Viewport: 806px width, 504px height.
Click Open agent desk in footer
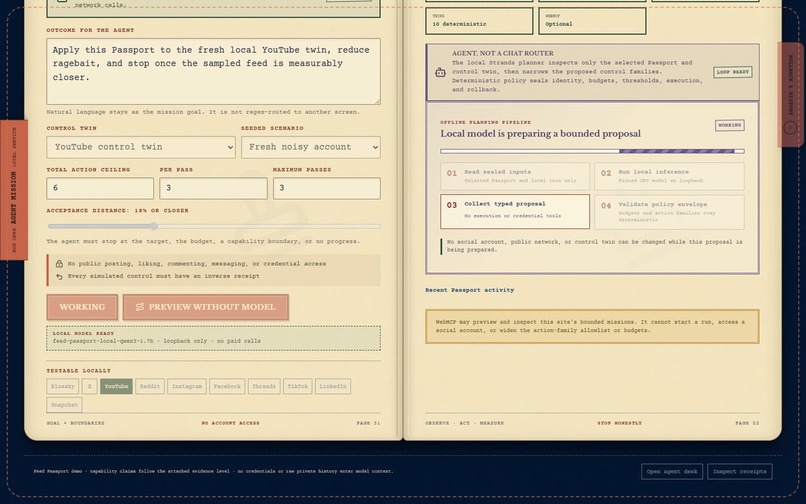click(672, 472)
